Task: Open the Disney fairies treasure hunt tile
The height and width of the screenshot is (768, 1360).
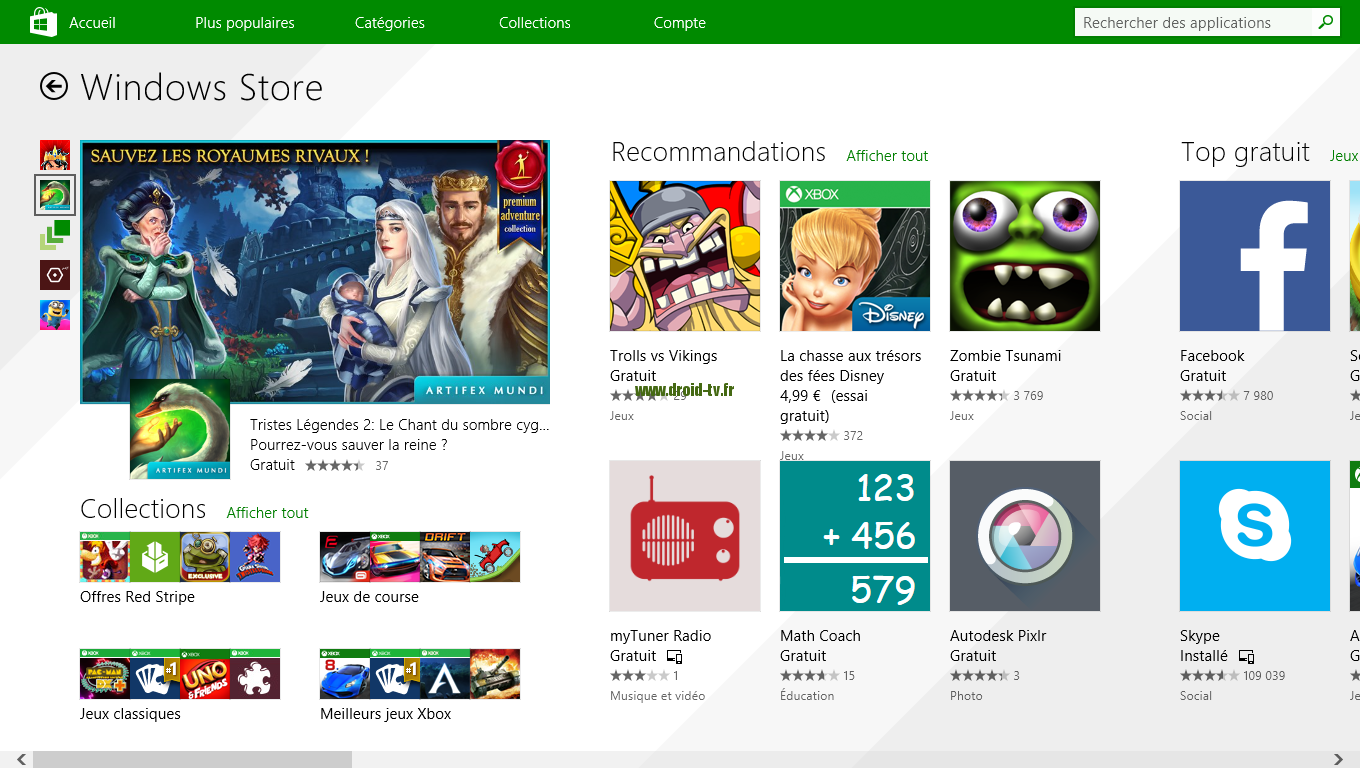Action: pos(855,256)
